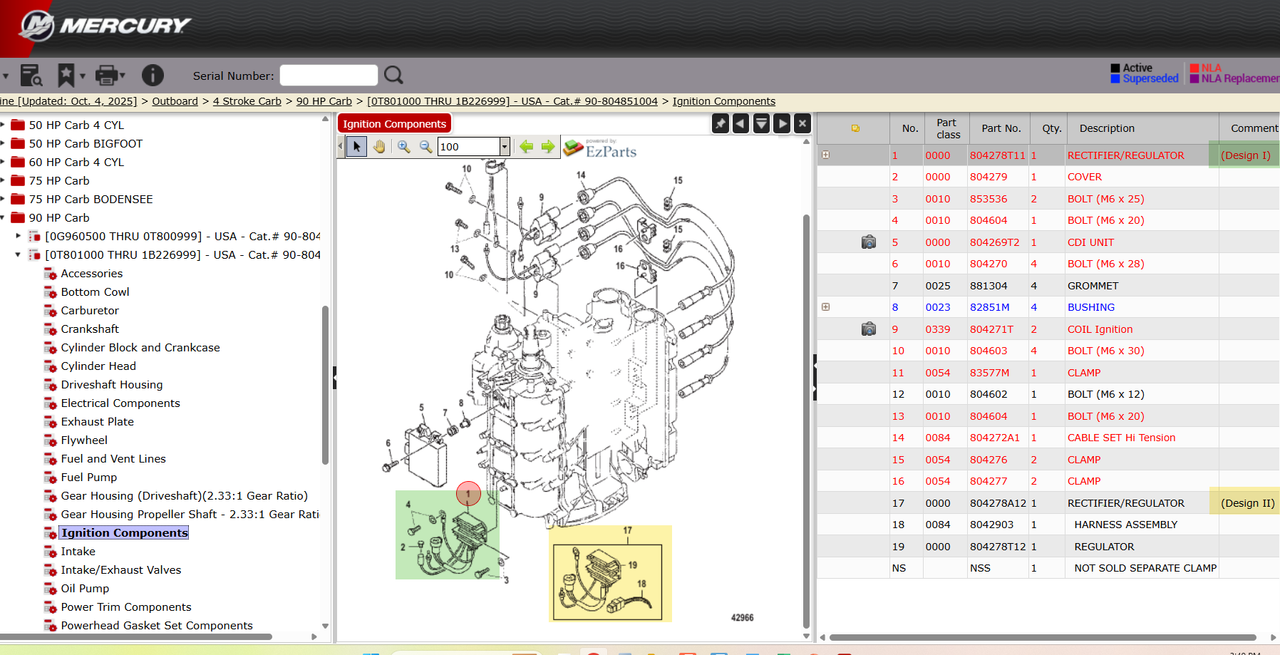This screenshot has height=655, width=1280.
Task: Click the Outboard breadcrumb link
Action: pos(175,101)
